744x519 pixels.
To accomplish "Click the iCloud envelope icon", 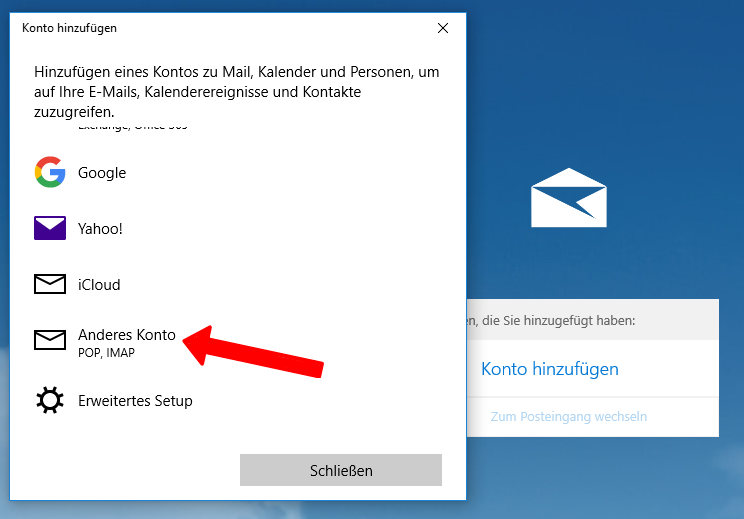I will point(50,284).
